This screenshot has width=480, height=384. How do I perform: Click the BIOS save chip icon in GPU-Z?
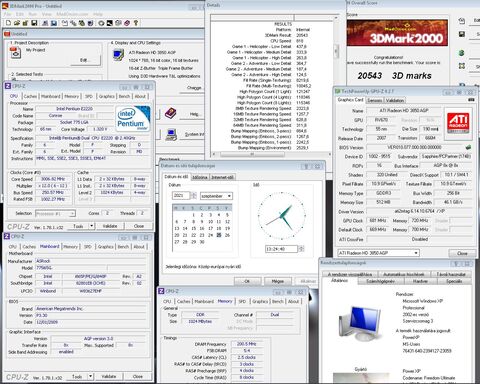tap(468, 147)
